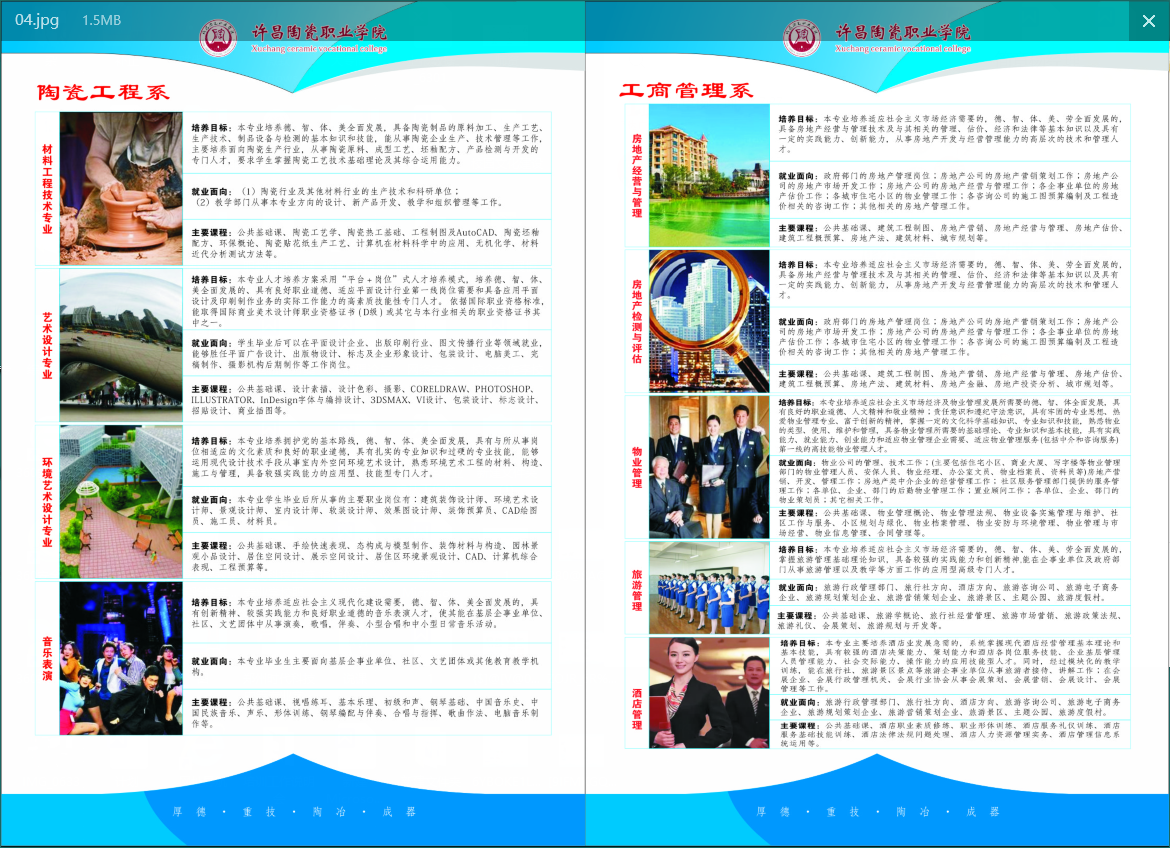The image size is (1170, 848).
Task: Click the 1.5MB file size label
Action: [x=101, y=21]
